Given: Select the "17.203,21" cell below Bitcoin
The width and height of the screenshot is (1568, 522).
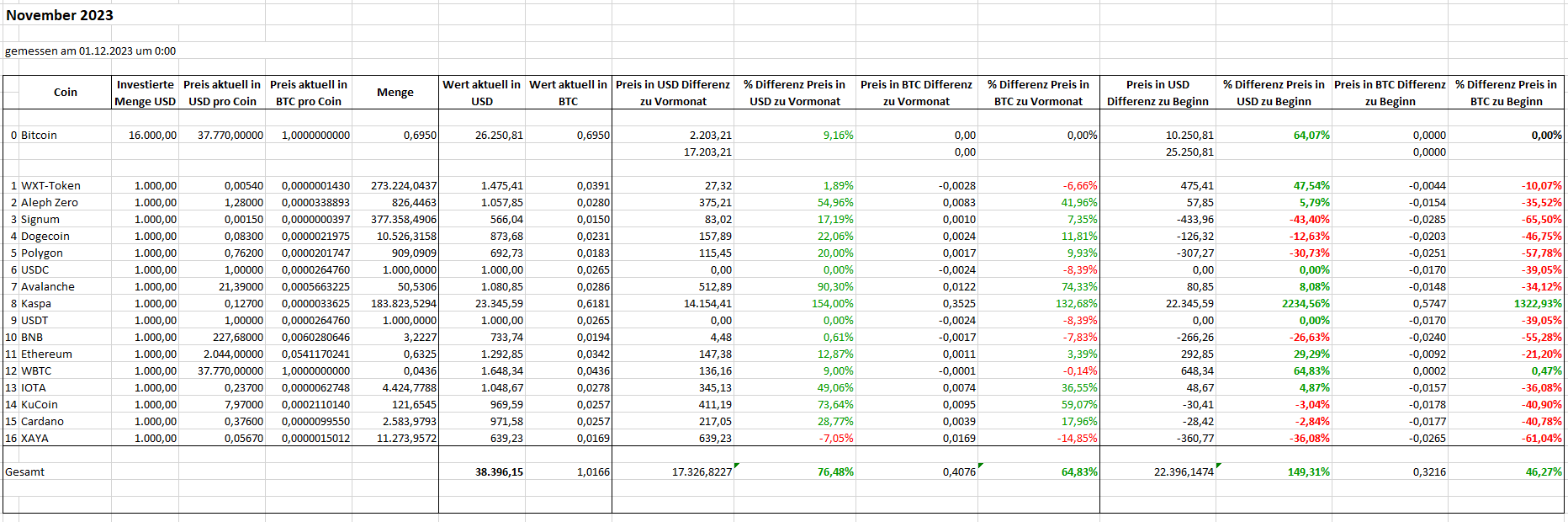Looking at the screenshot, I should click(x=707, y=152).
